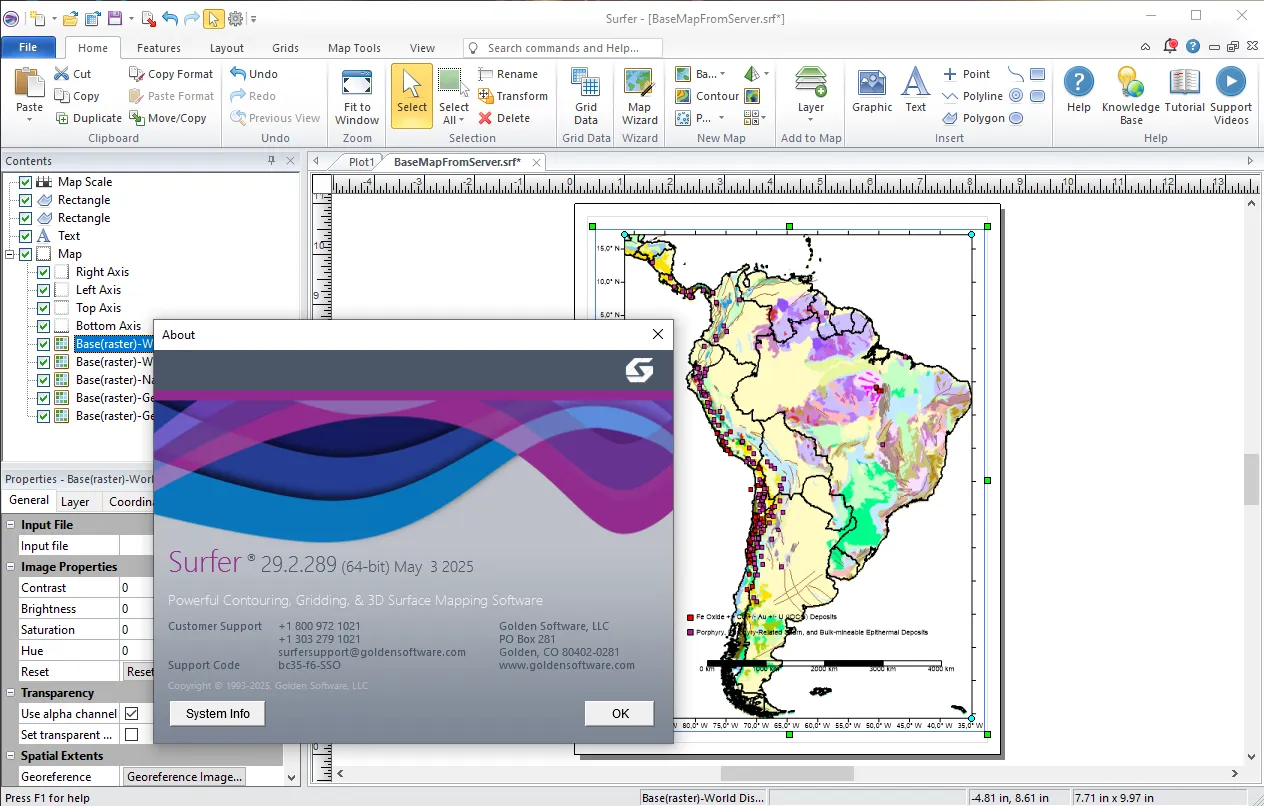Click the Search commands and Help field
Viewport: 1264px width, 806px height.
click(565, 47)
